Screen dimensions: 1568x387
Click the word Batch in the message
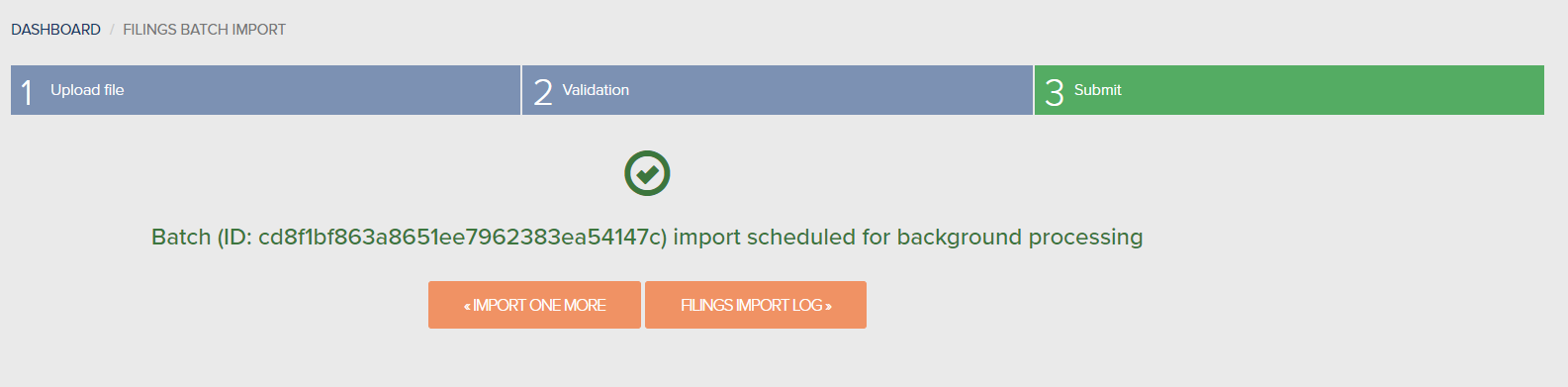(181, 237)
